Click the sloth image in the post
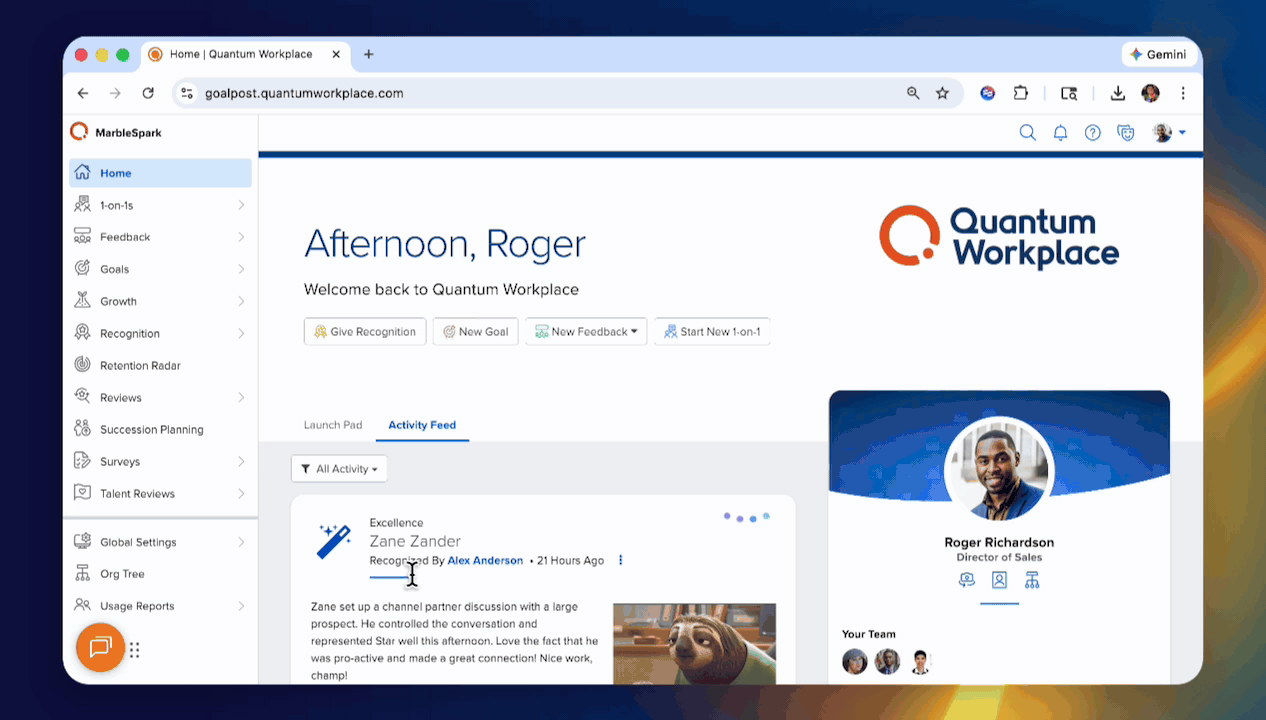Screen dimensions: 1266x720 click(x=694, y=643)
